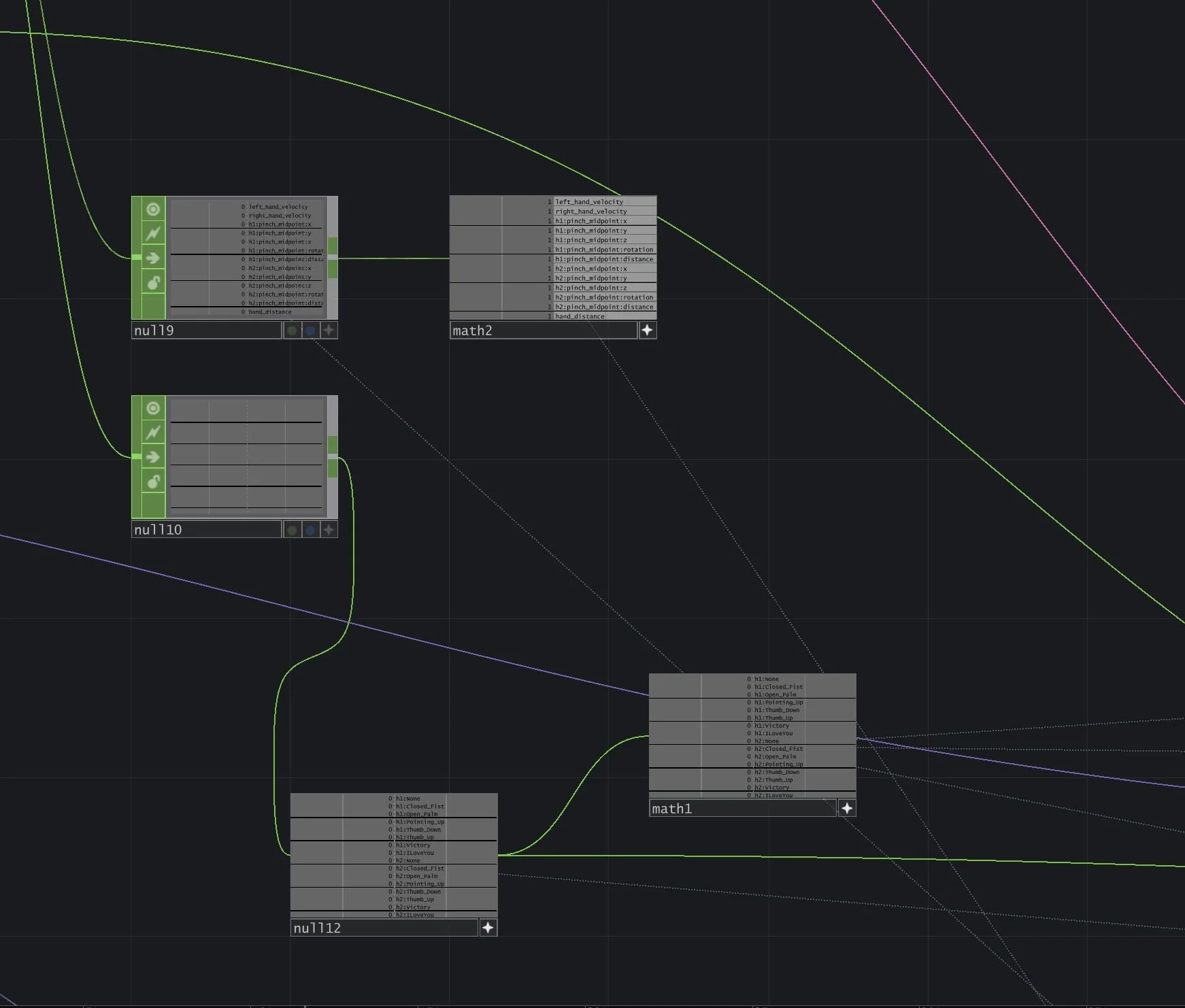Select the null9 name field
Image resolution: width=1185 pixels, height=1008 pixels.
pos(206,331)
